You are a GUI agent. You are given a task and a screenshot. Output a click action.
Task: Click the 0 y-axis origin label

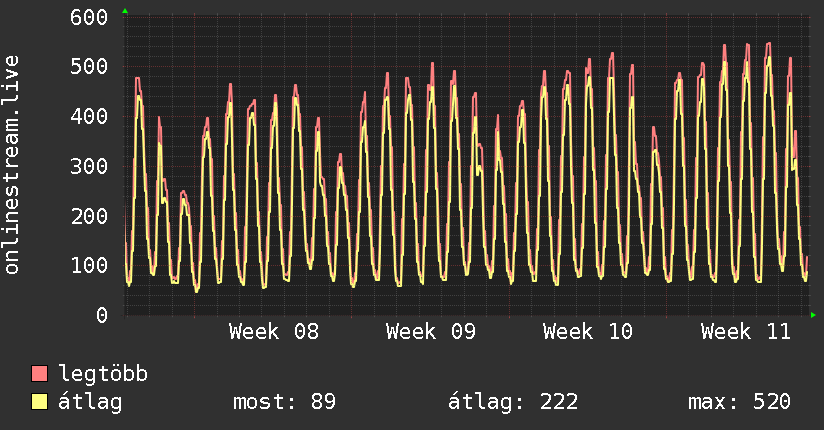(102, 315)
